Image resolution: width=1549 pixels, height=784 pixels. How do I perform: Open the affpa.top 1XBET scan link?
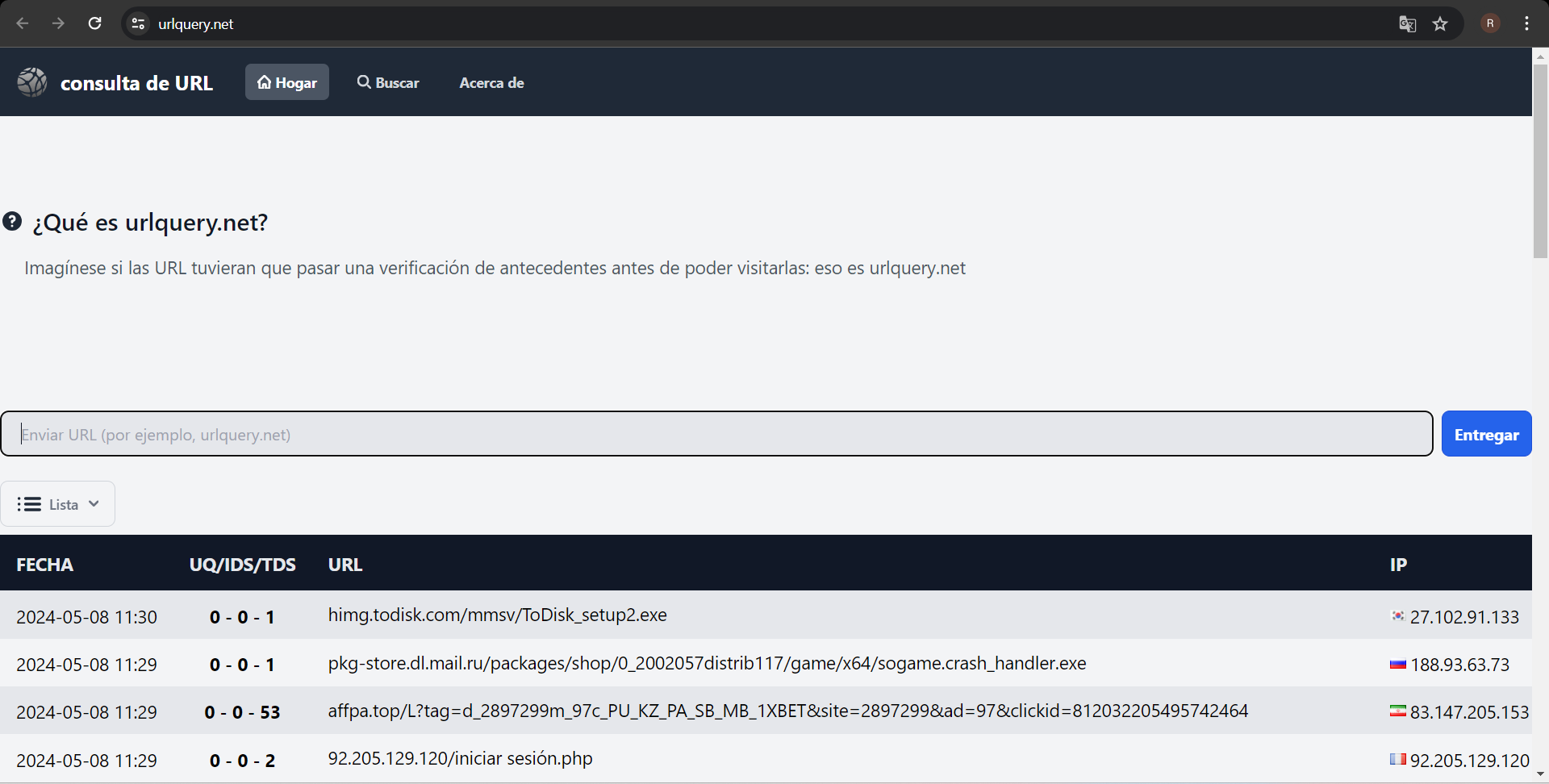pos(787,711)
